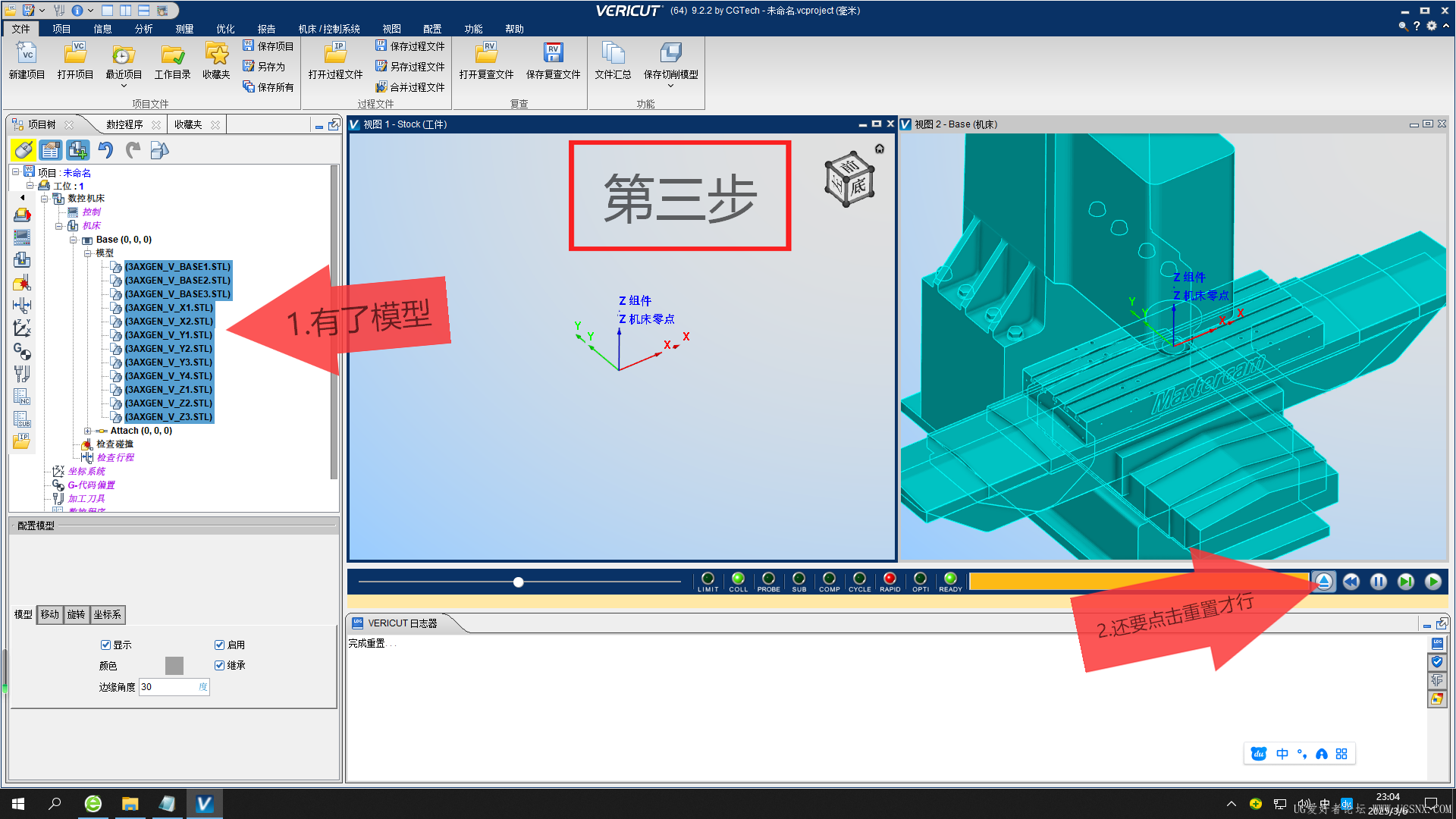Image resolution: width=1456 pixels, height=819 pixels.
Task: Open the 分析 analysis menu
Action: [143, 29]
